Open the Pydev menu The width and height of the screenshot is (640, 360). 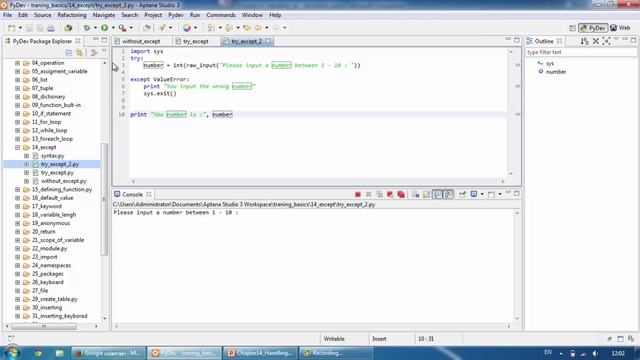point(176,15)
